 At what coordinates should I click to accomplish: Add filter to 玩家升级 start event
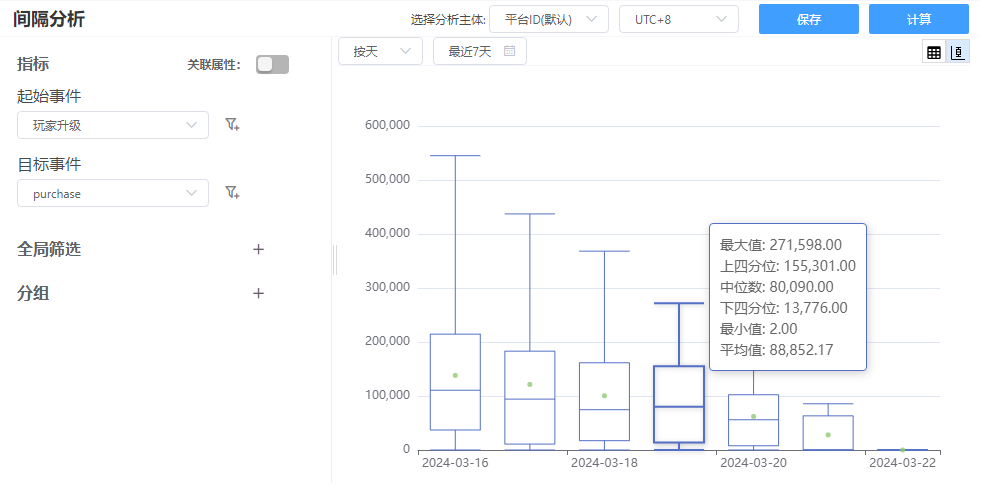click(x=232, y=125)
